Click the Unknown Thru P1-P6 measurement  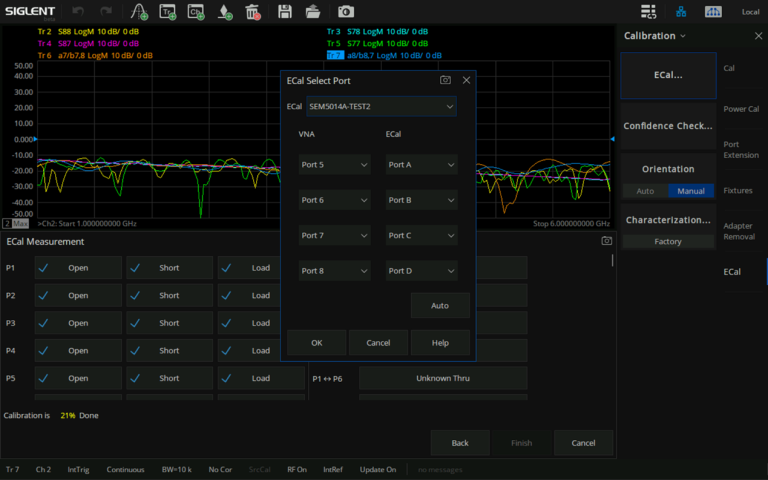[x=443, y=379]
